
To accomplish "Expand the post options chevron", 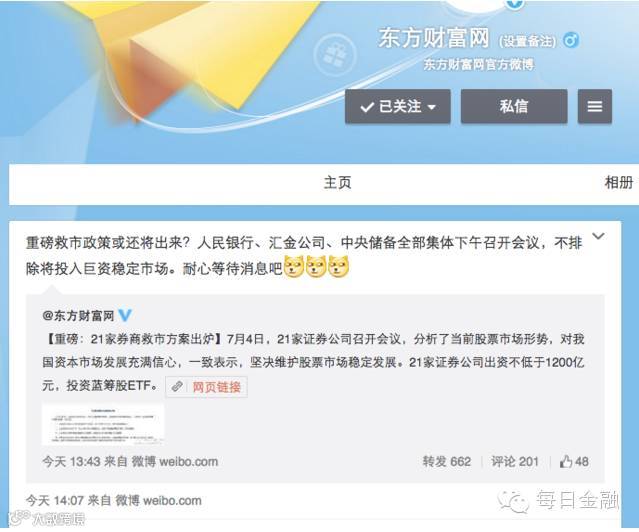I will (x=598, y=236).
